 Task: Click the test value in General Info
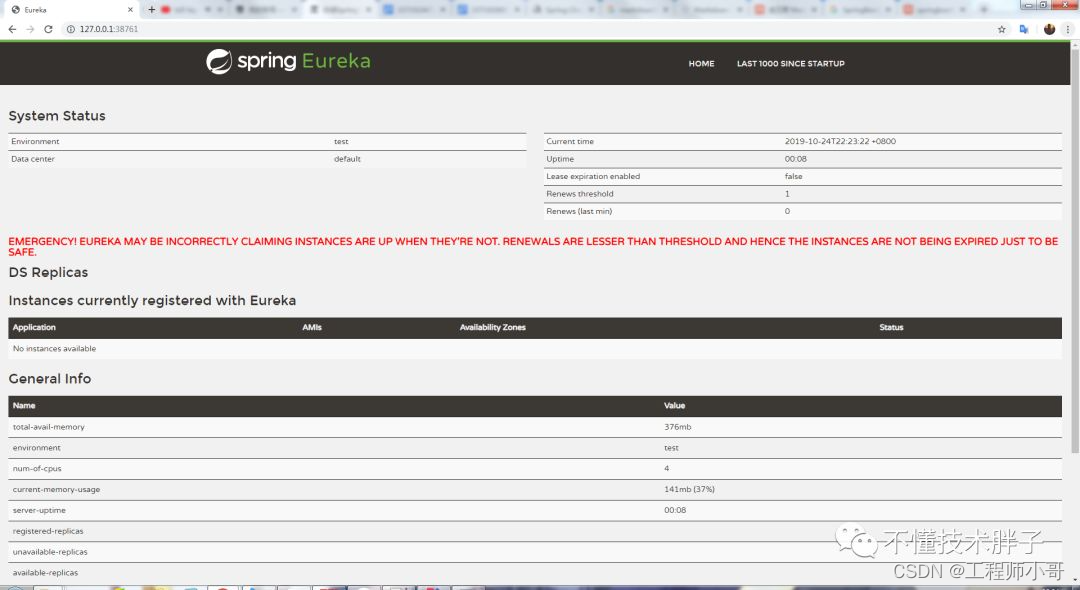coord(672,447)
